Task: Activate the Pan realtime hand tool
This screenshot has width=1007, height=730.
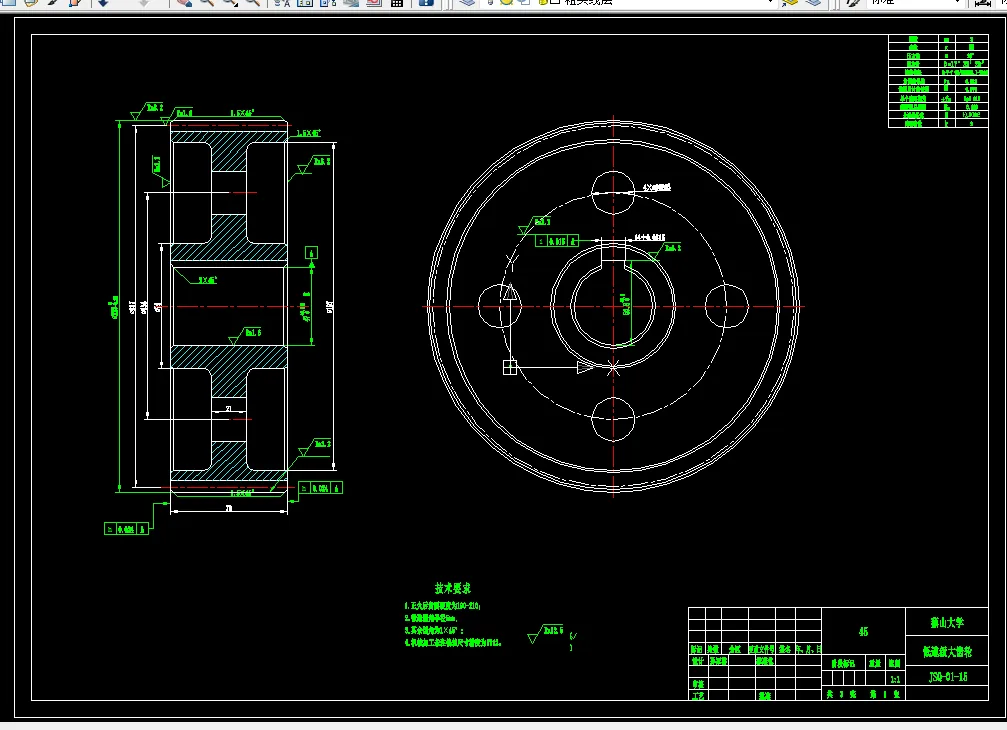Action: coord(184,3)
